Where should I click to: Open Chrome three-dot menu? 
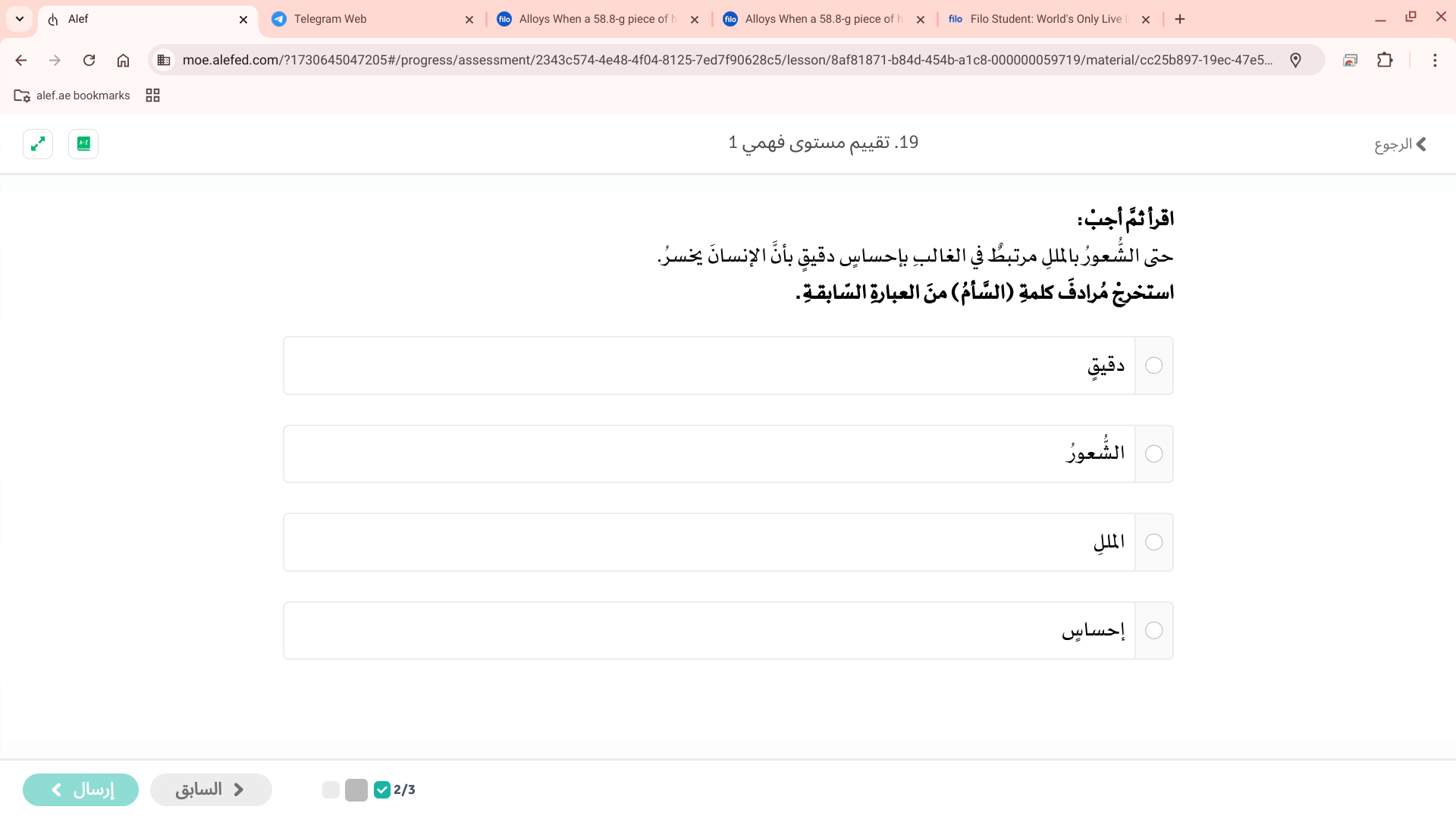coord(1435,60)
